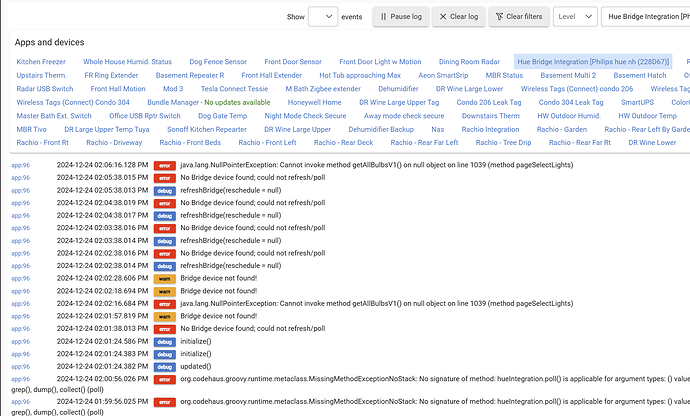
Task: Select Nas filter
Action: coord(437,130)
